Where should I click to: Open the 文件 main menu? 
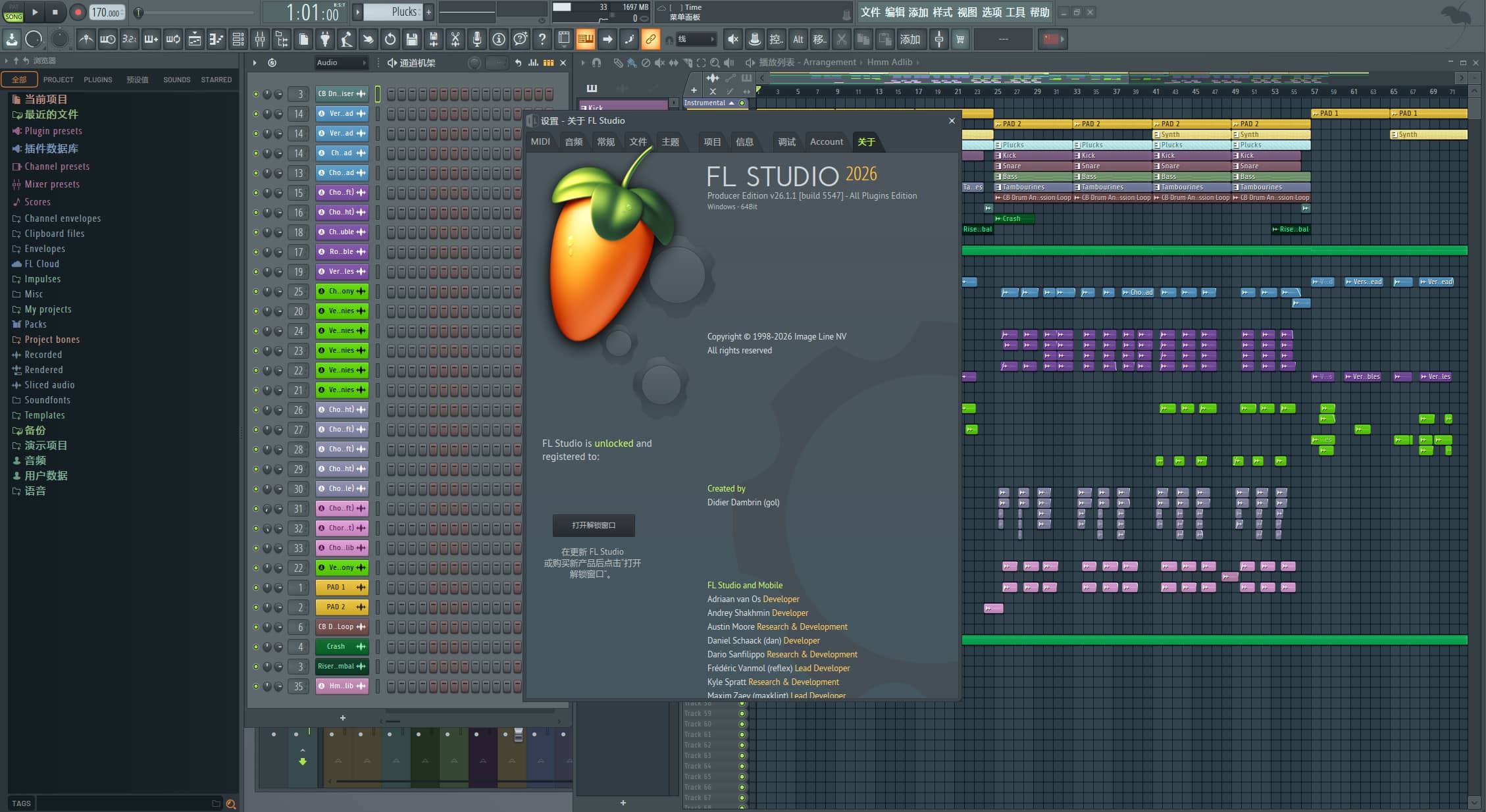870,13
